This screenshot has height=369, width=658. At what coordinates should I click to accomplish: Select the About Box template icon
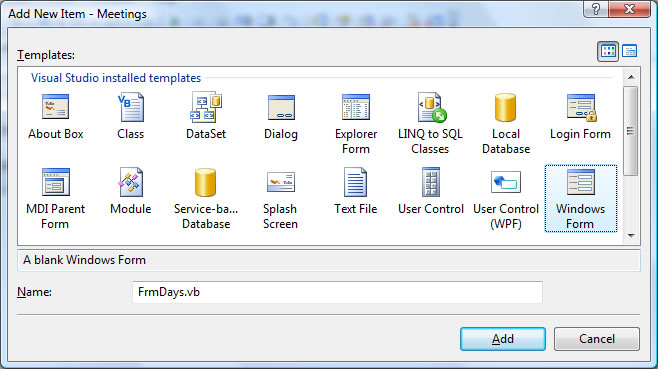pos(55,107)
